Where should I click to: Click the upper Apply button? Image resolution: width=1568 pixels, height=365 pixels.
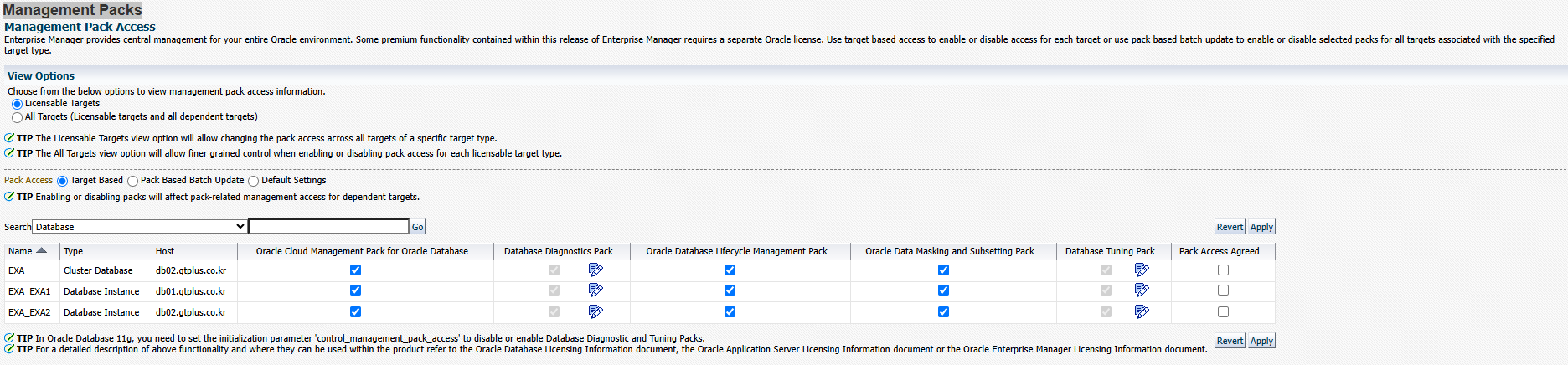pyautogui.click(x=1261, y=227)
